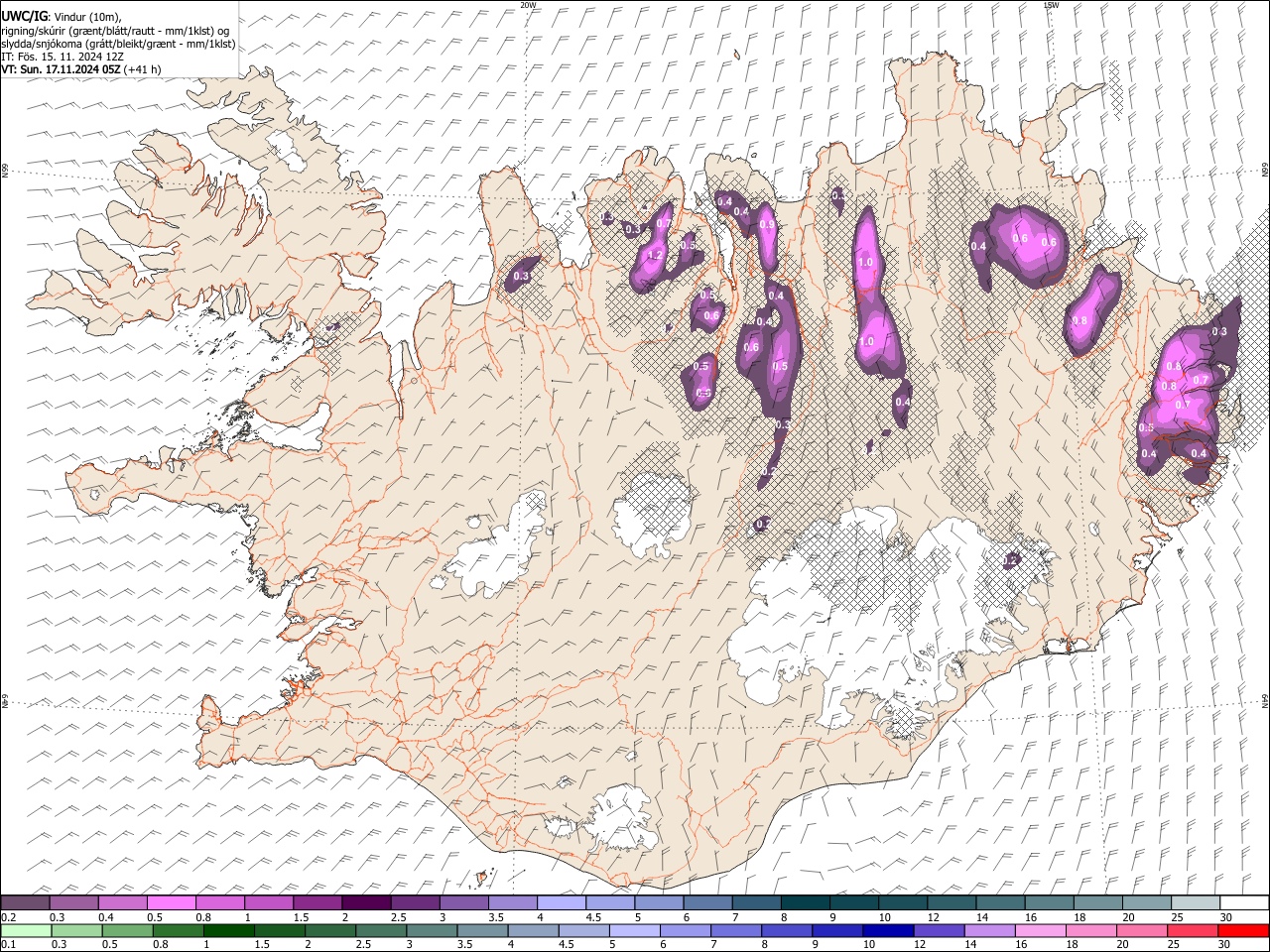This screenshot has width=1270, height=952.
Task: Select upper legend swatch between 4 and 4.5
Action: pyautogui.click(x=561, y=902)
